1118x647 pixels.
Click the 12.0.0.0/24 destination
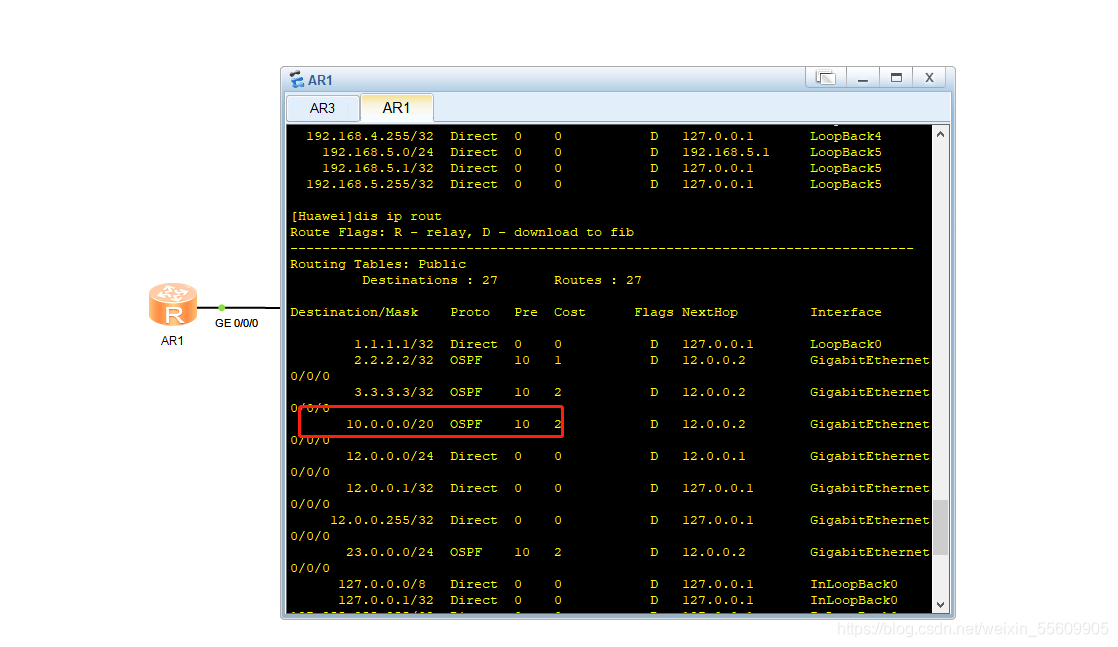[390, 456]
